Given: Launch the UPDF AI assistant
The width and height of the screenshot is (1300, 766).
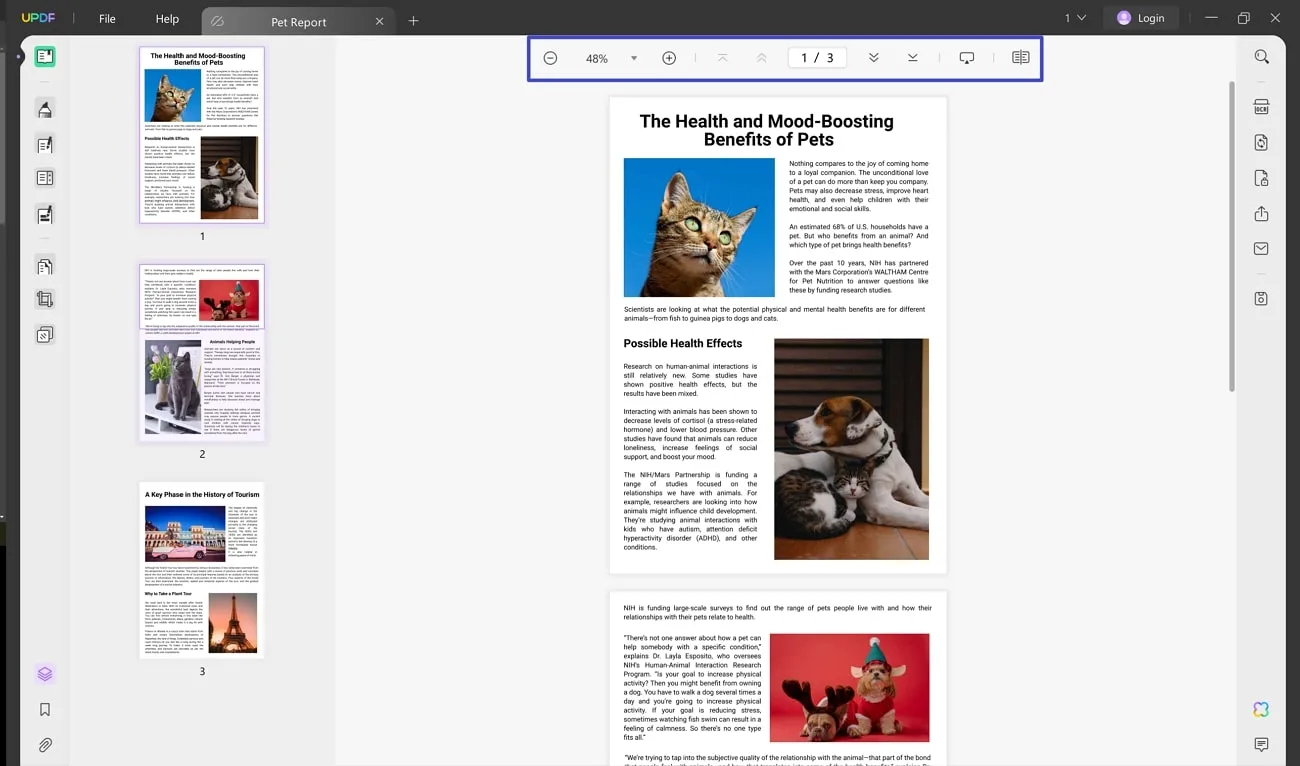Looking at the screenshot, I should (x=1262, y=709).
